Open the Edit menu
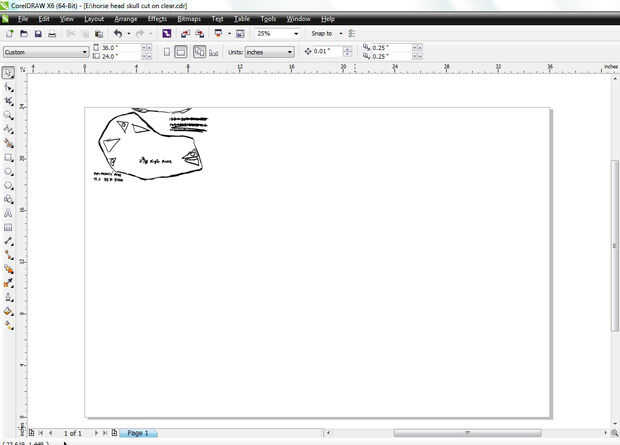 point(44,19)
